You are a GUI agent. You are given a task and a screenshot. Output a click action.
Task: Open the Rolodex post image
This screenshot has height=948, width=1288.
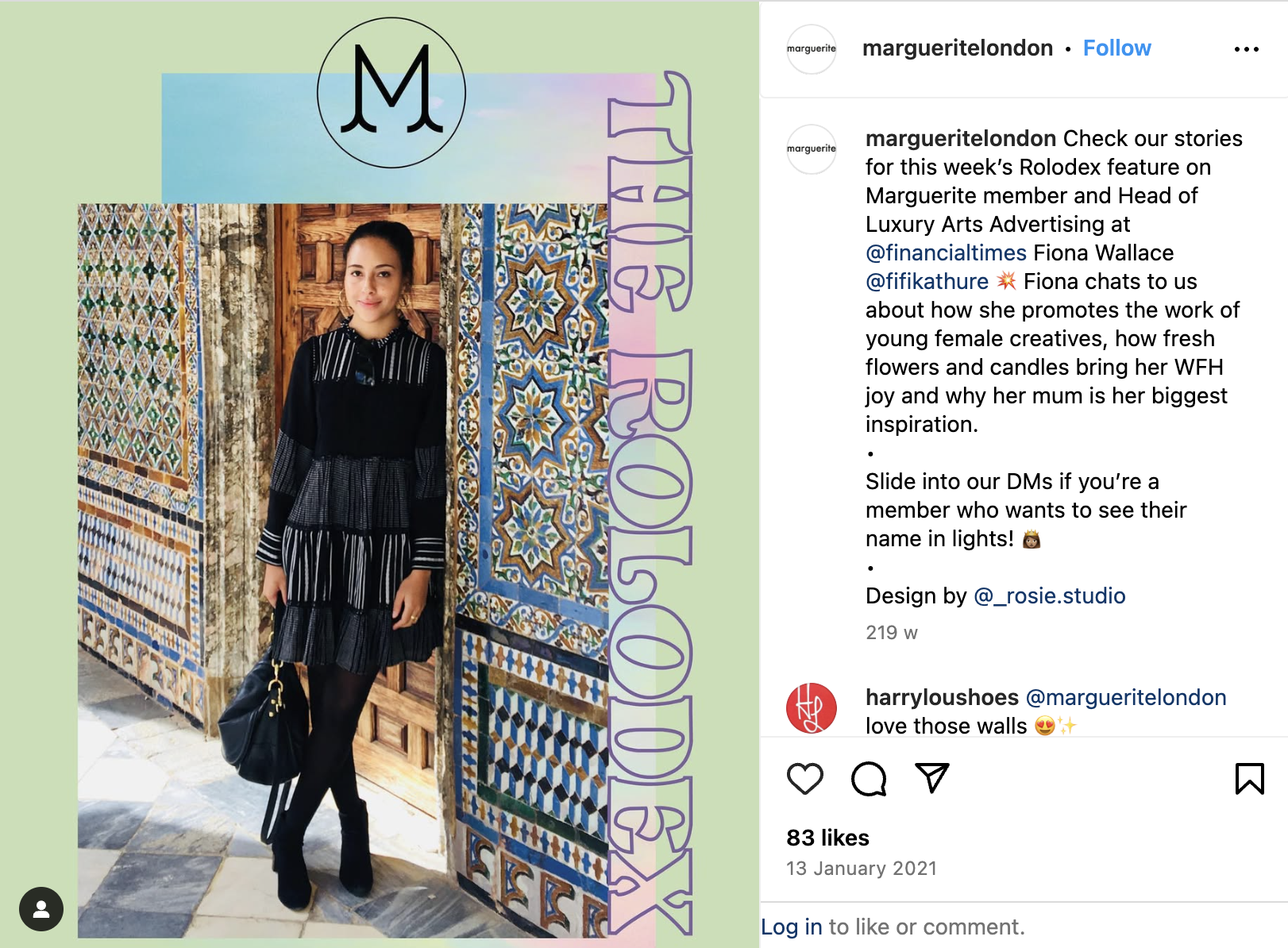(x=380, y=474)
